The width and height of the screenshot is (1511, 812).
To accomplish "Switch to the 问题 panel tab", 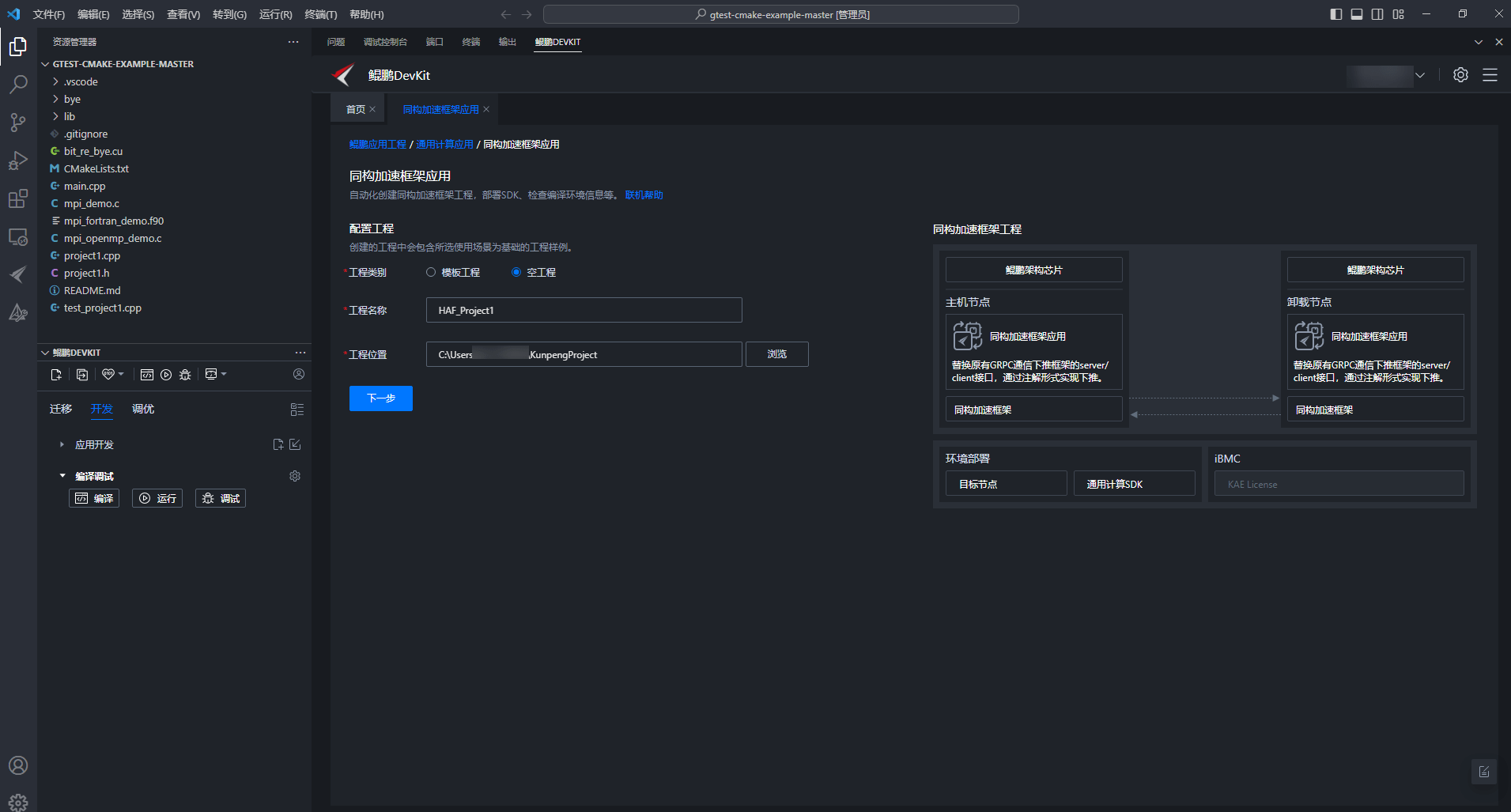I will click(x=336, y=42).
